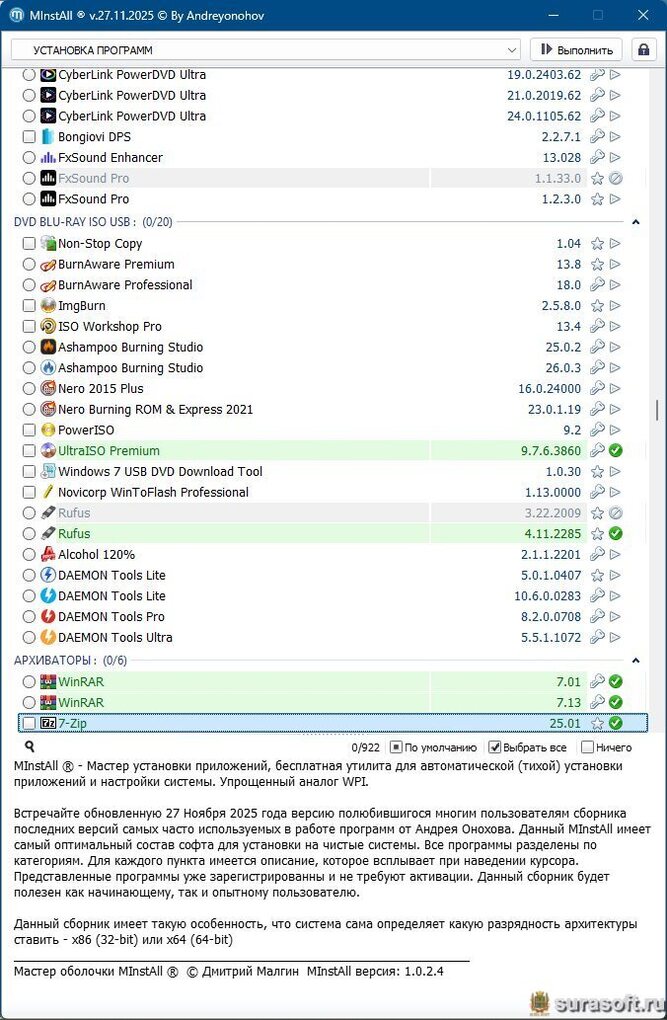
Task: Select 'Novicorp WinToFlash Professional' row text
Action: [x=154, y=492]
